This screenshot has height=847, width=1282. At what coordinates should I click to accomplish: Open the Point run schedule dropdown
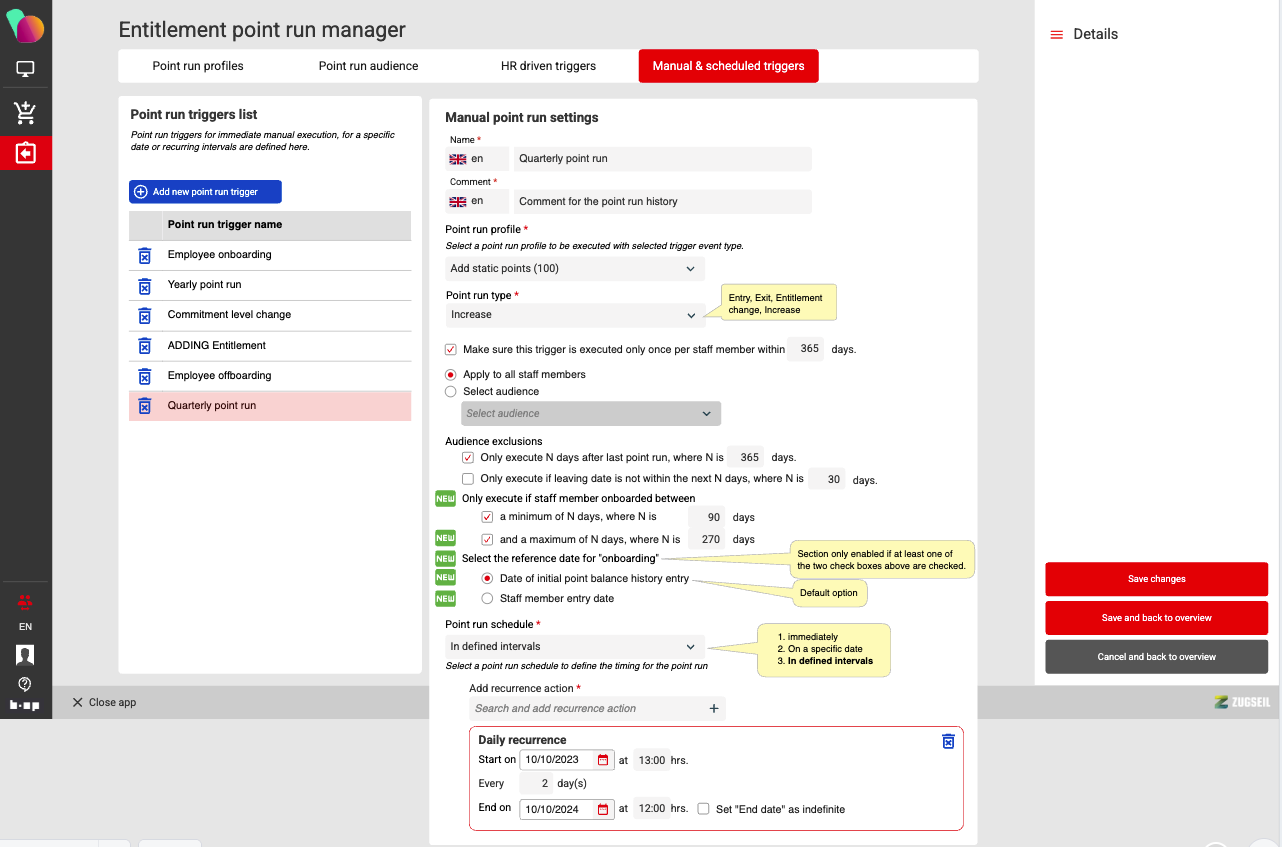575,647
